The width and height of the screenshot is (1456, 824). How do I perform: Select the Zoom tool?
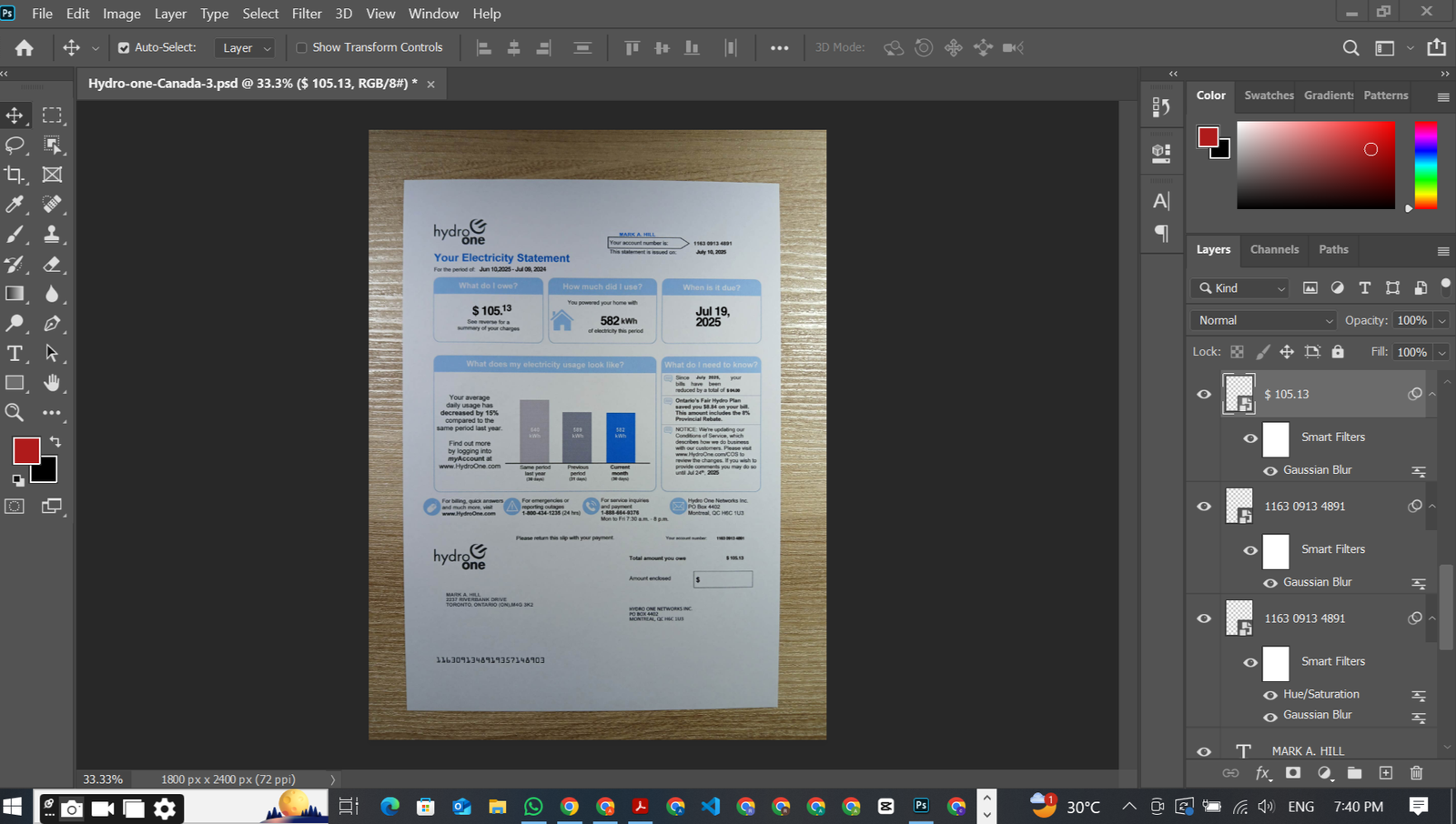15,413
